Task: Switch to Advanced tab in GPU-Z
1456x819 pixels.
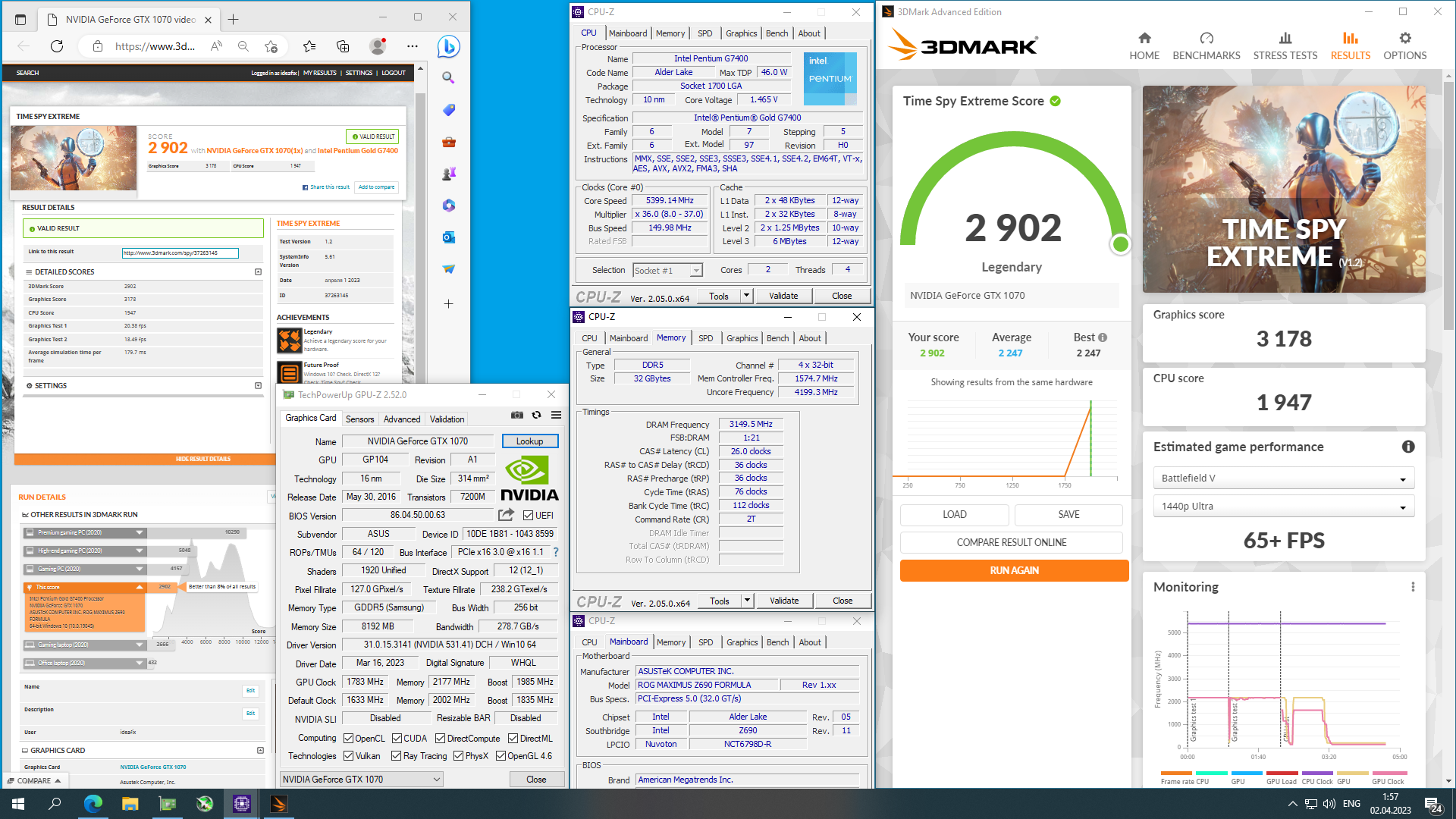Action: point(401,419)
